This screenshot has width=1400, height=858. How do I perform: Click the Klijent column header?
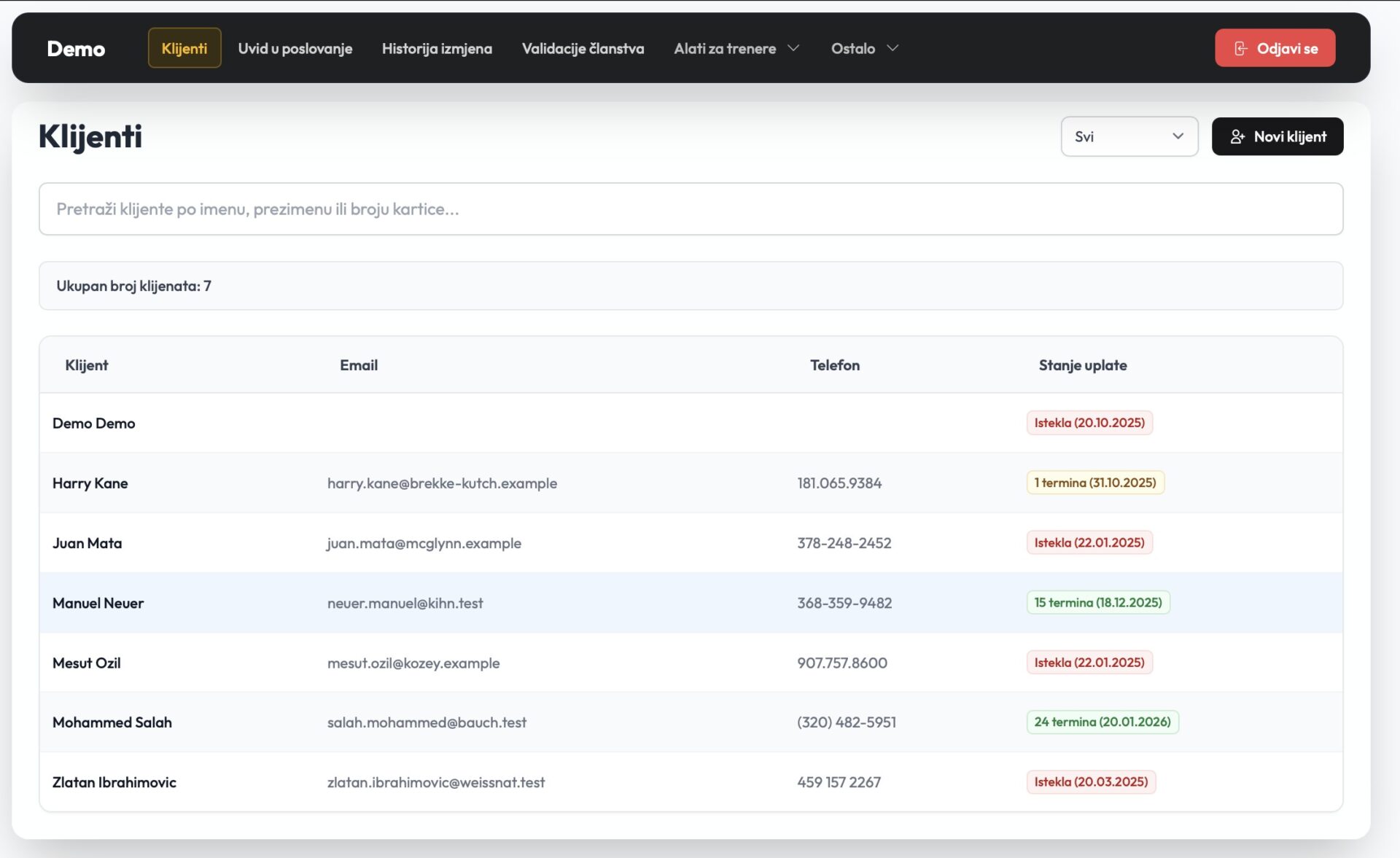pyautogui.click(x=86, y=365)
